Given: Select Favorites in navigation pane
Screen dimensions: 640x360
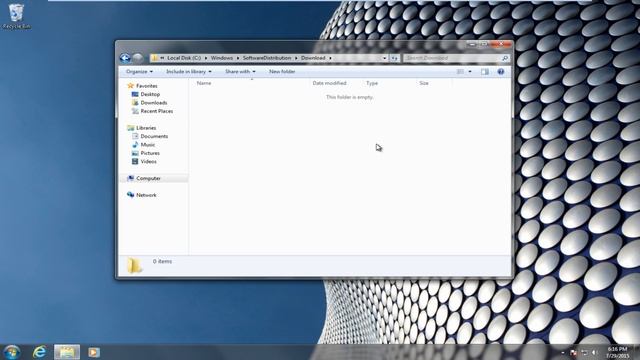Looking at the screenshot, I should pyautogui.click(x=147, y=86).
